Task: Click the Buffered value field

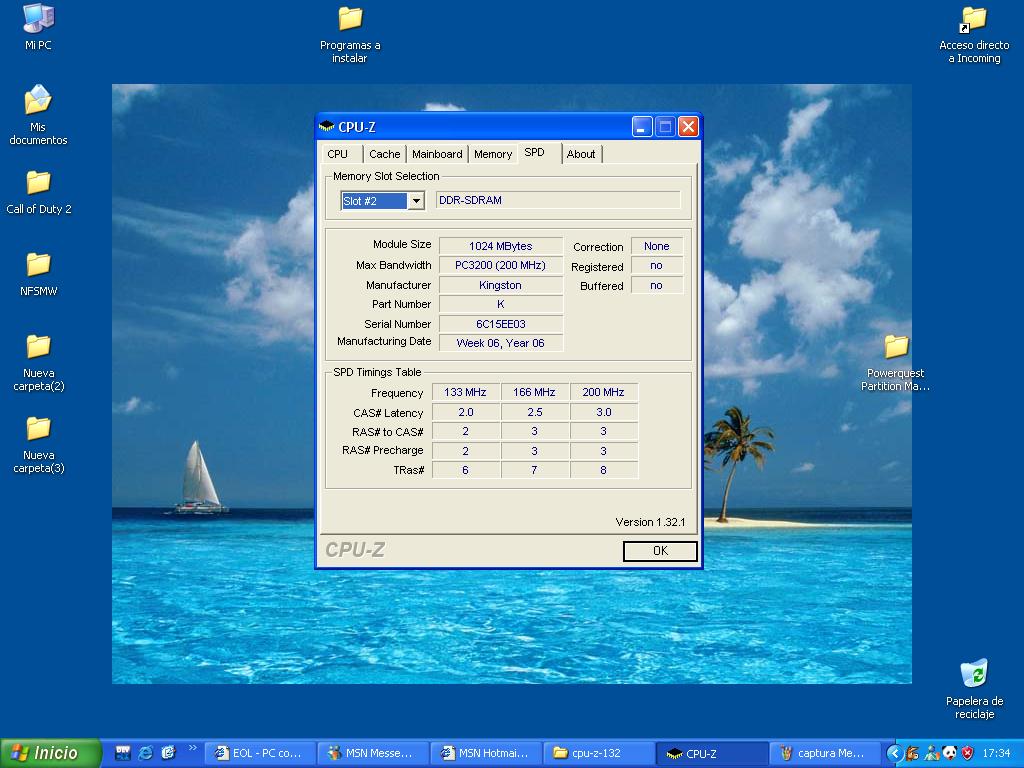Action: (x=657, y=285)
